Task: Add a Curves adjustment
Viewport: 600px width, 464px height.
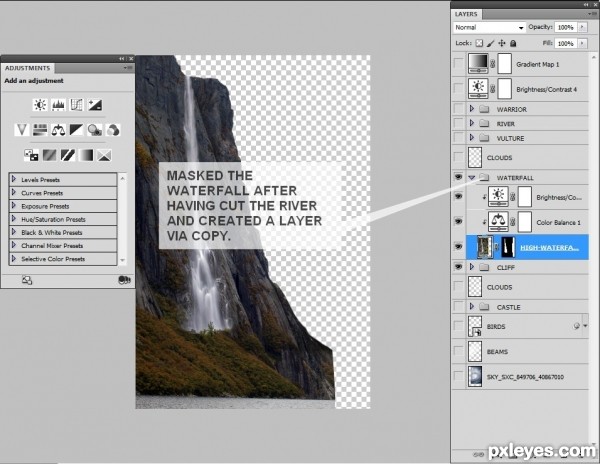Action: click(77, 105)
